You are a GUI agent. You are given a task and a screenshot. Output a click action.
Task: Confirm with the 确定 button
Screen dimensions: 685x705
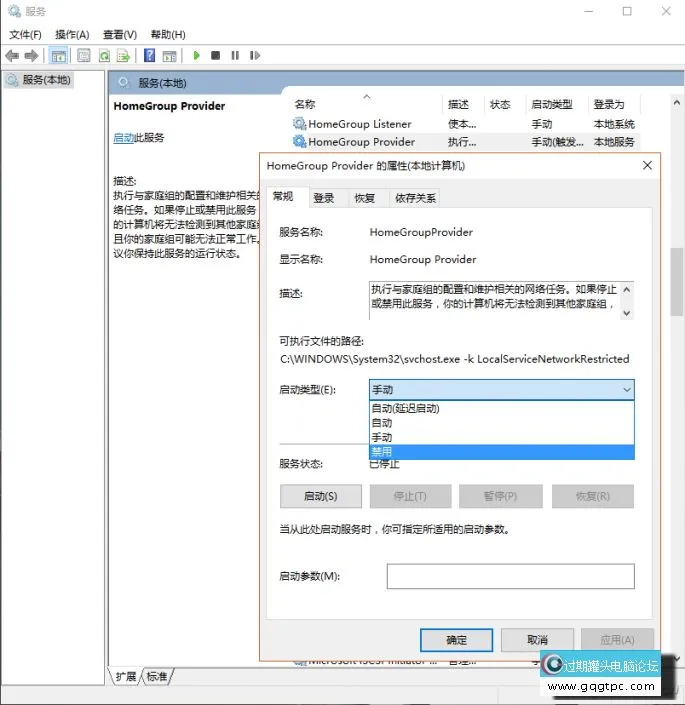456,640
